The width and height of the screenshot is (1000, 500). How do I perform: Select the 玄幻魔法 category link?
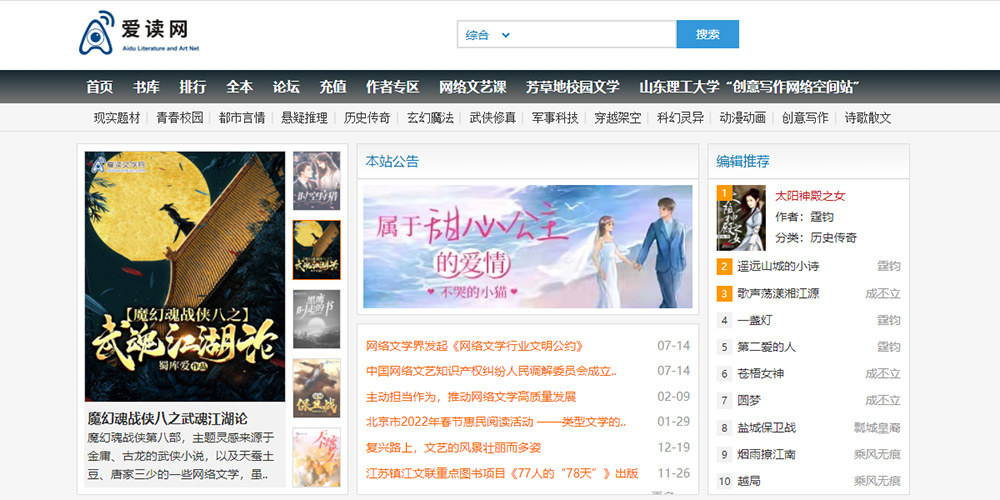(x=430, y=118)
